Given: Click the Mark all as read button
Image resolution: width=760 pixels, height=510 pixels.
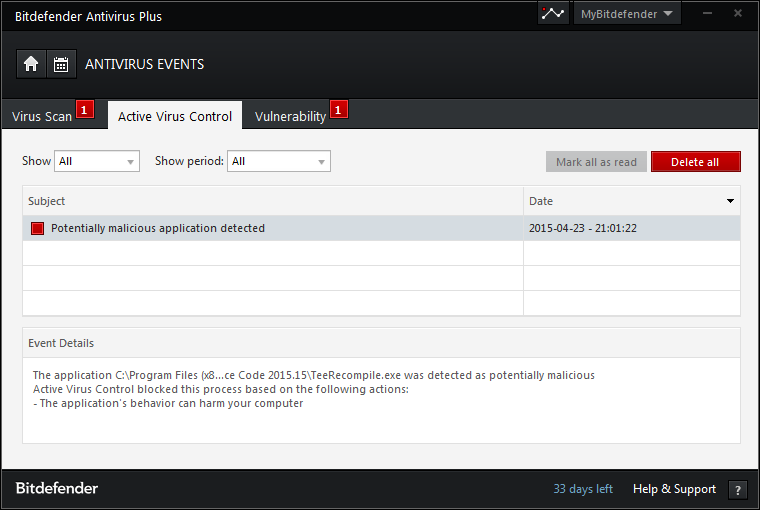Looking at the screenshot, I should tap(596, 162).
